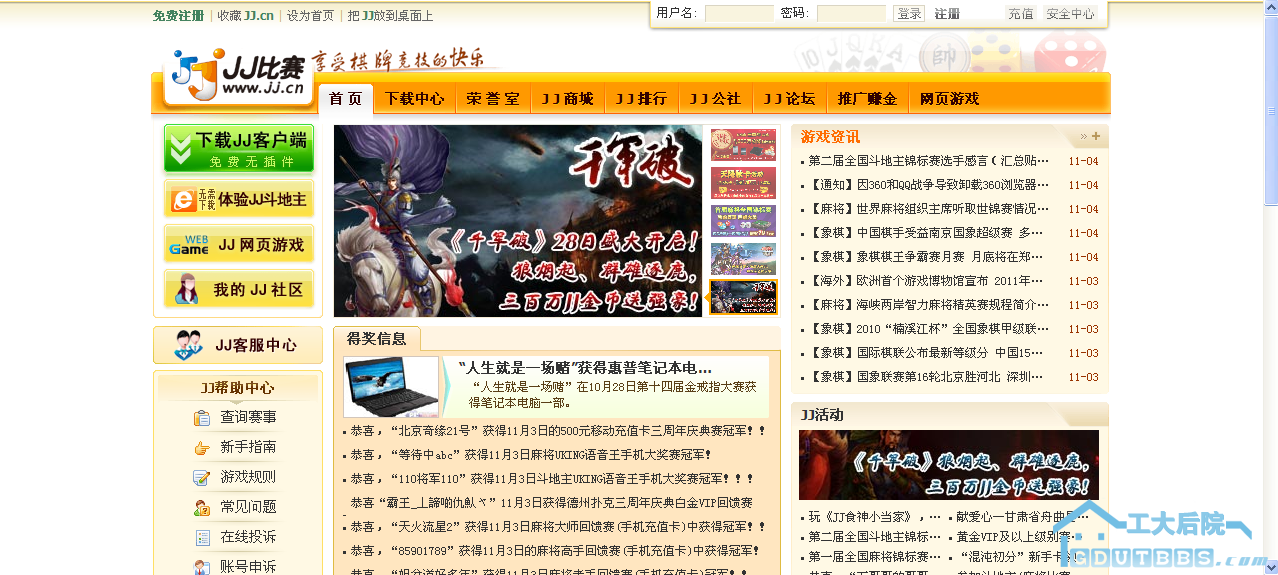Open headline “人生就是一场赌”获得惠普笔记本电
Image resolution: width=1278 pixels, height=575 pixels.
tap(585, 367)
